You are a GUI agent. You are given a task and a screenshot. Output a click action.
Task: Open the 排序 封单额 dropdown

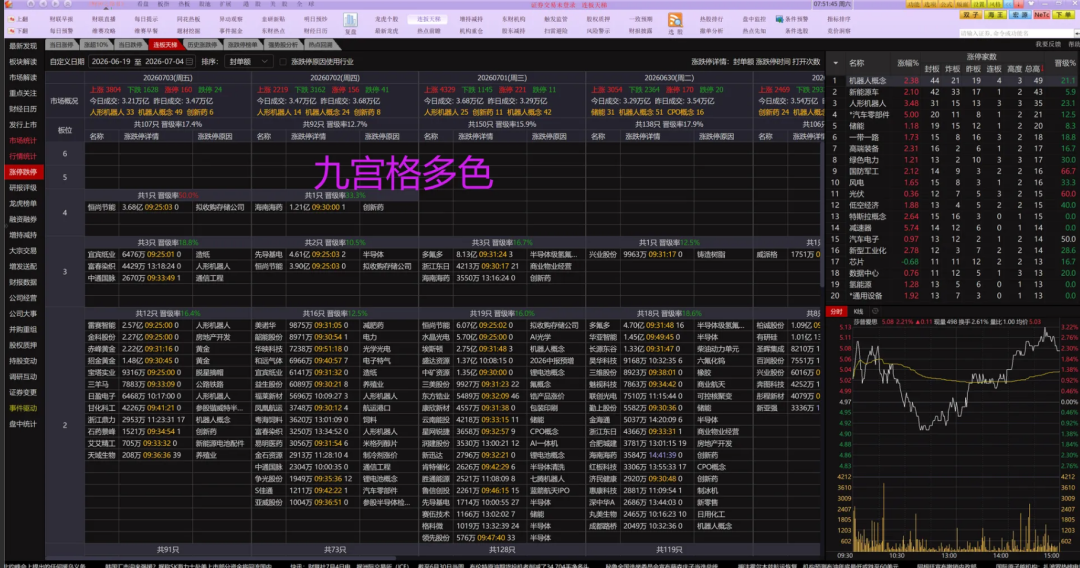(x=249, y=62)
